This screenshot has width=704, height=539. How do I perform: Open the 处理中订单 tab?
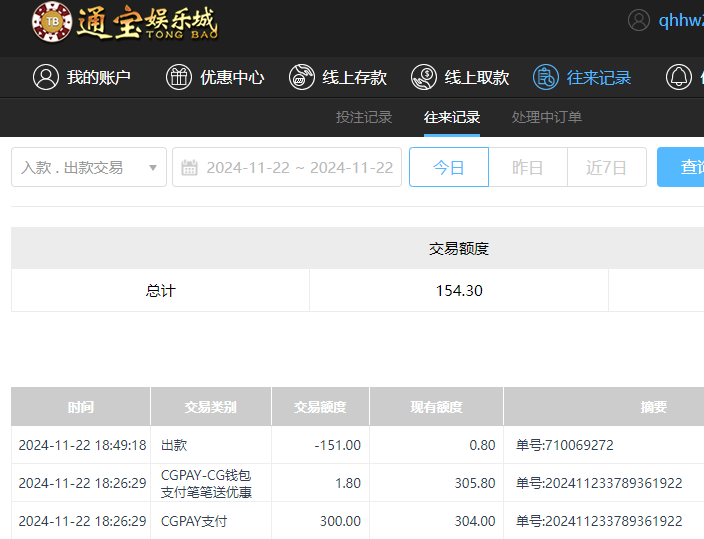pos(547,117)
